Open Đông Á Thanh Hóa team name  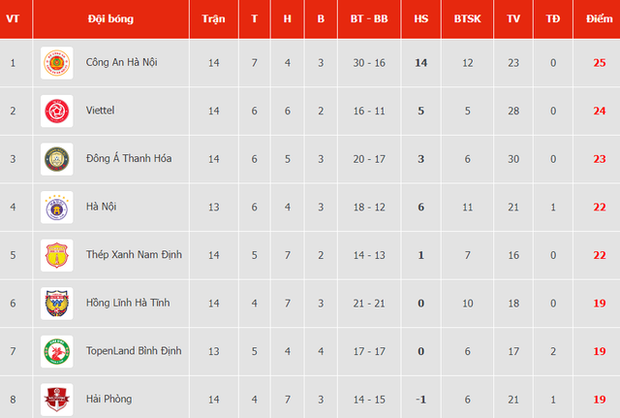129,159
